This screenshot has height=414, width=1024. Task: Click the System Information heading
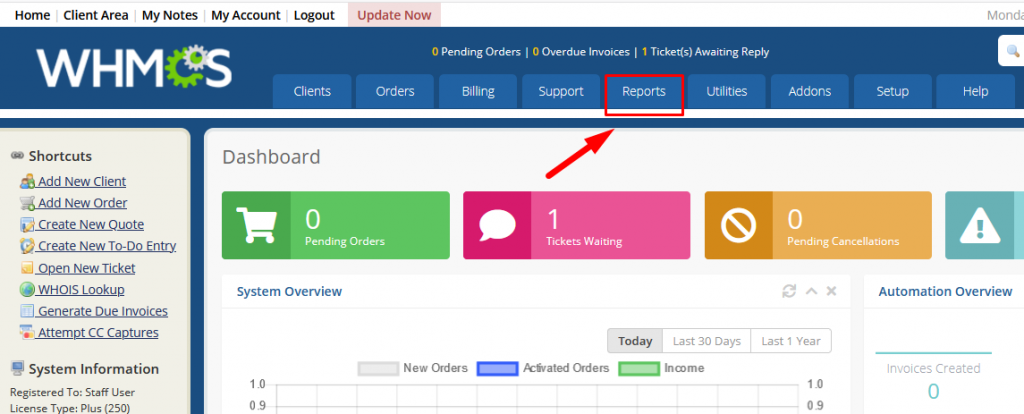point(93,369)
